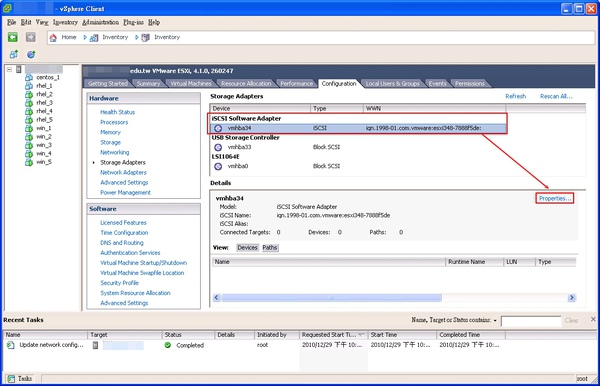Close the Recent Tasks panel with X
Screen dimensions: 600x386
point(593,319)
